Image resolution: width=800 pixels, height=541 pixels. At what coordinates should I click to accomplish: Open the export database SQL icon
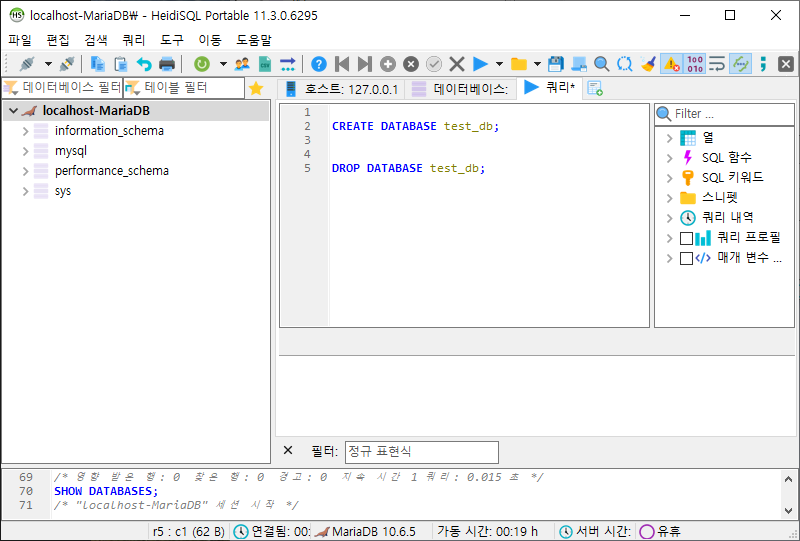288,64
